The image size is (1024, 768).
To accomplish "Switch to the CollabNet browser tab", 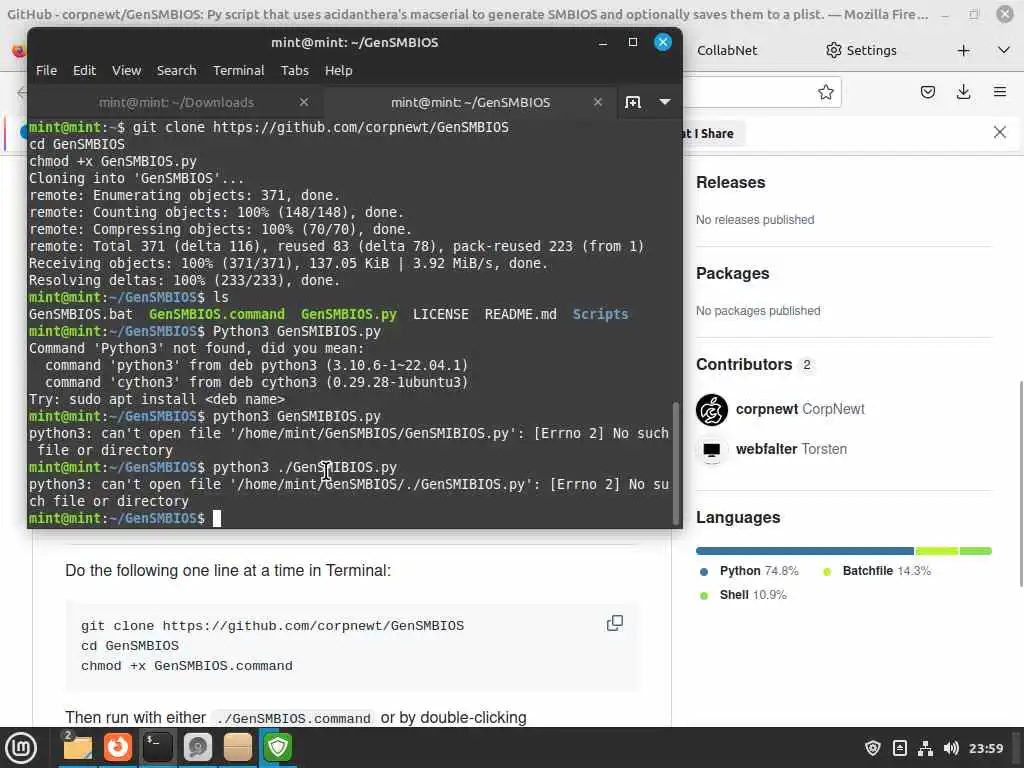I will tap(727, 50).
